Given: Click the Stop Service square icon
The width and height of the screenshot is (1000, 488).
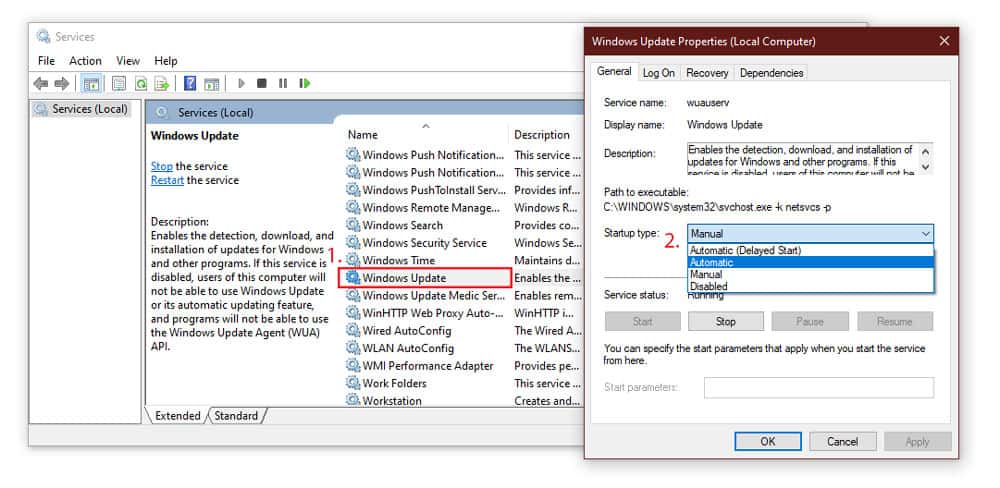Looking at the screenshot, I should click(261, 84).
